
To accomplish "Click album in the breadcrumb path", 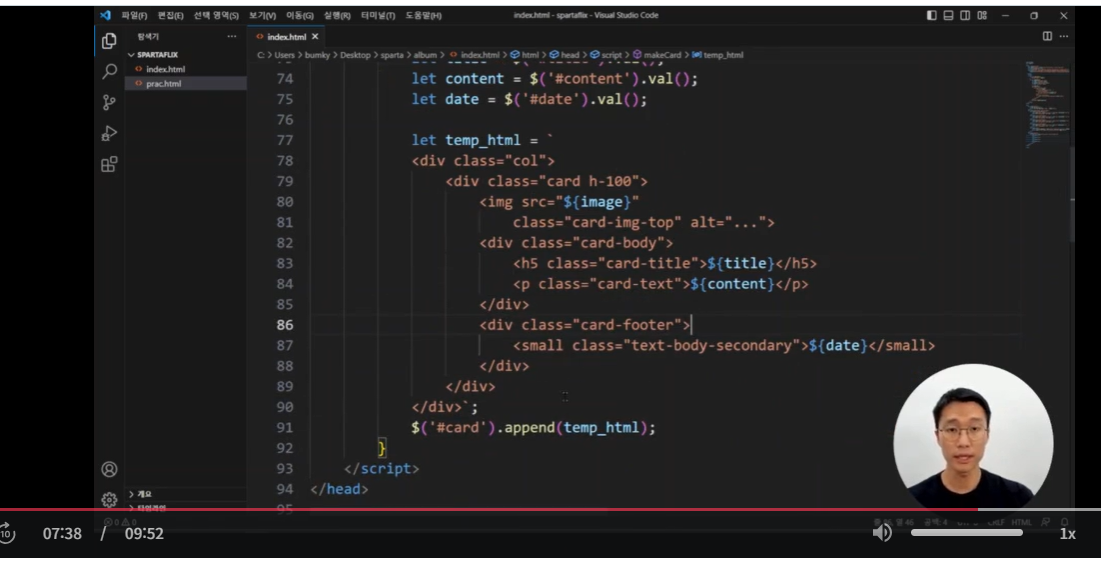I will [425, 55].
